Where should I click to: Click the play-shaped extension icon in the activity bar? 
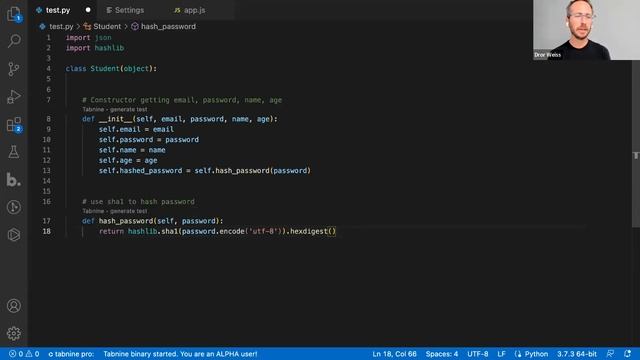click(14, 234)
